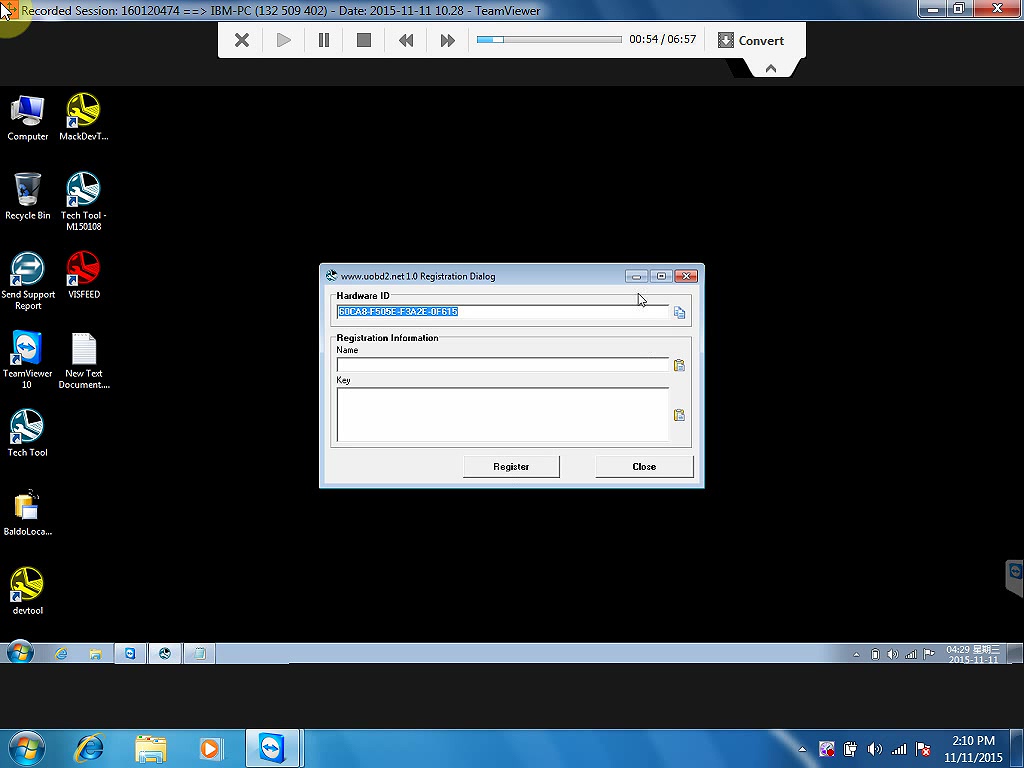This screenshot has height=768, width=1024.
Task: Close Registration Dialog with red X
Action: click(x=686, y=276)
